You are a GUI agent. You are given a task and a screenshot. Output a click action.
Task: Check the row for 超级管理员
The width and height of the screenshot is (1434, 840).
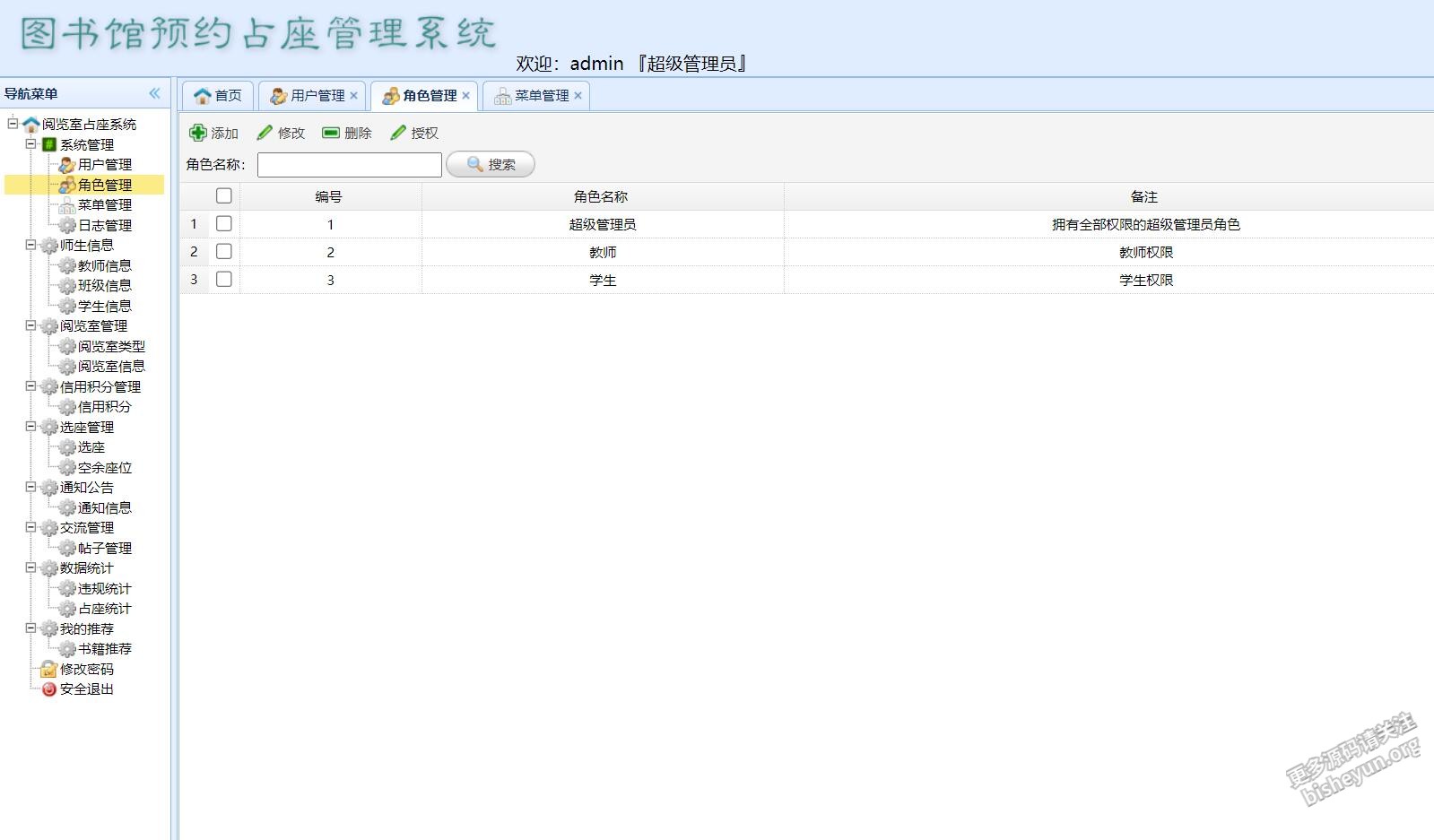[x=224, y=223]
